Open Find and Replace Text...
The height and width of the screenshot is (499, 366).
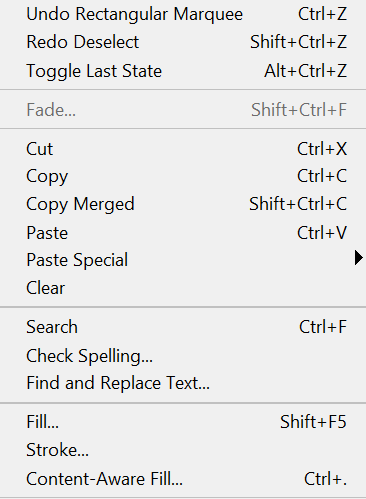[x=183, y=383]
